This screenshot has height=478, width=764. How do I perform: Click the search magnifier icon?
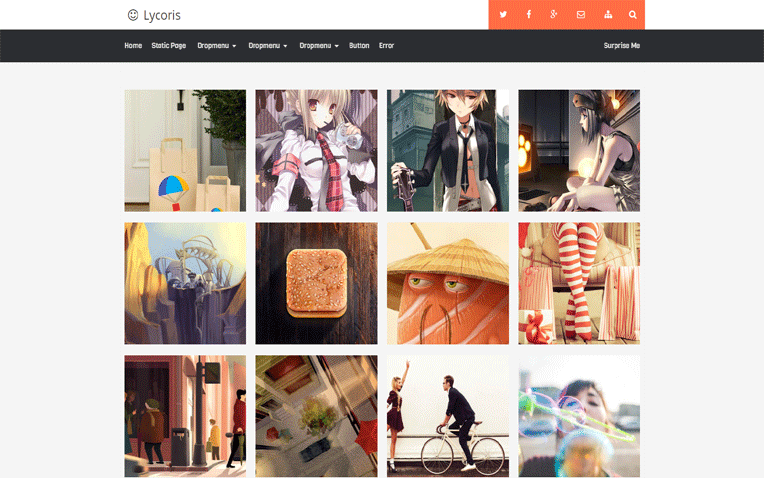pos(632,15)
